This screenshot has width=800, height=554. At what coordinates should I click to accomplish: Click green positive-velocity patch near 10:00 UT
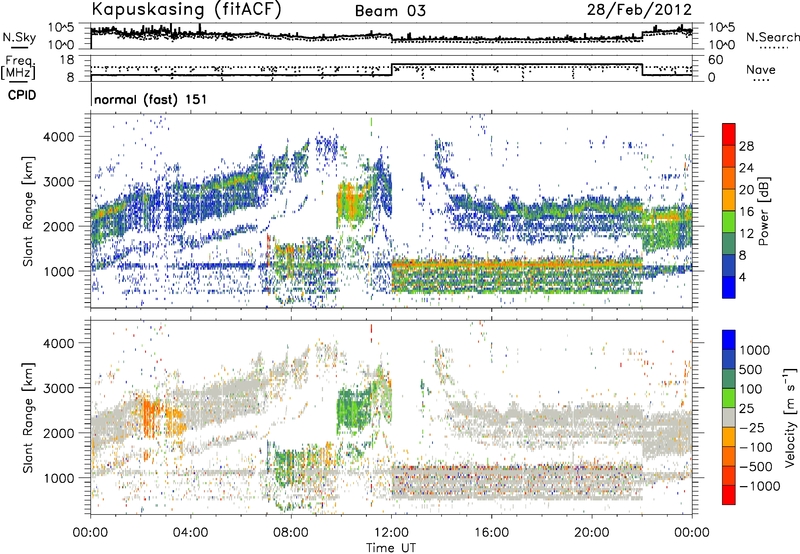tap(354, 409)
